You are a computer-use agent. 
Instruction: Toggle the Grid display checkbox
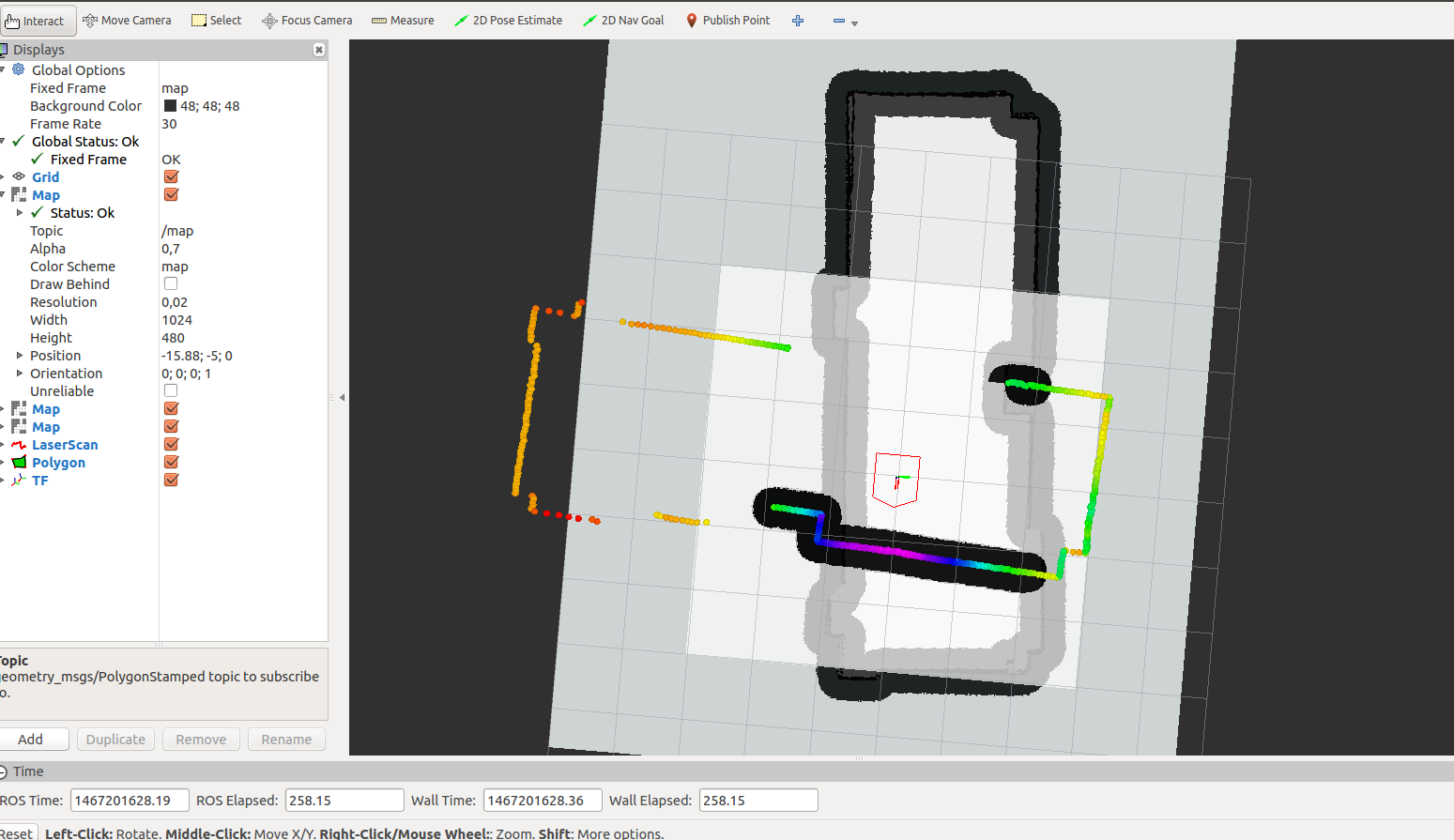pos(171,176)
